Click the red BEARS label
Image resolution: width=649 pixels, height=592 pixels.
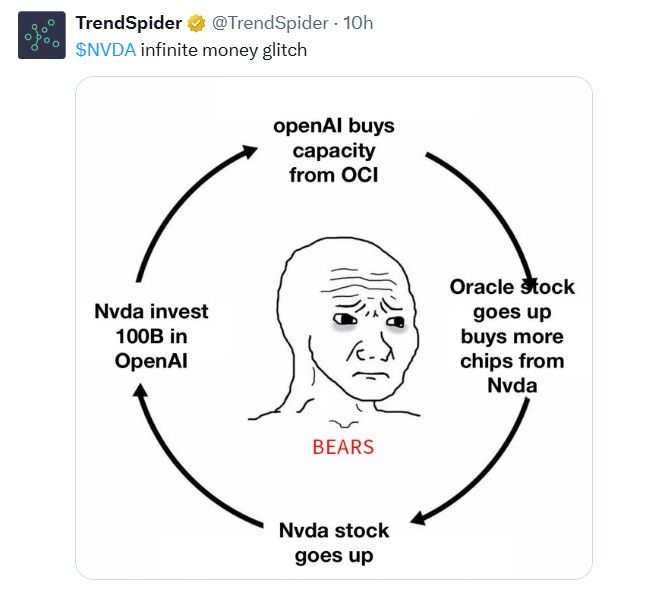[343, 446]
